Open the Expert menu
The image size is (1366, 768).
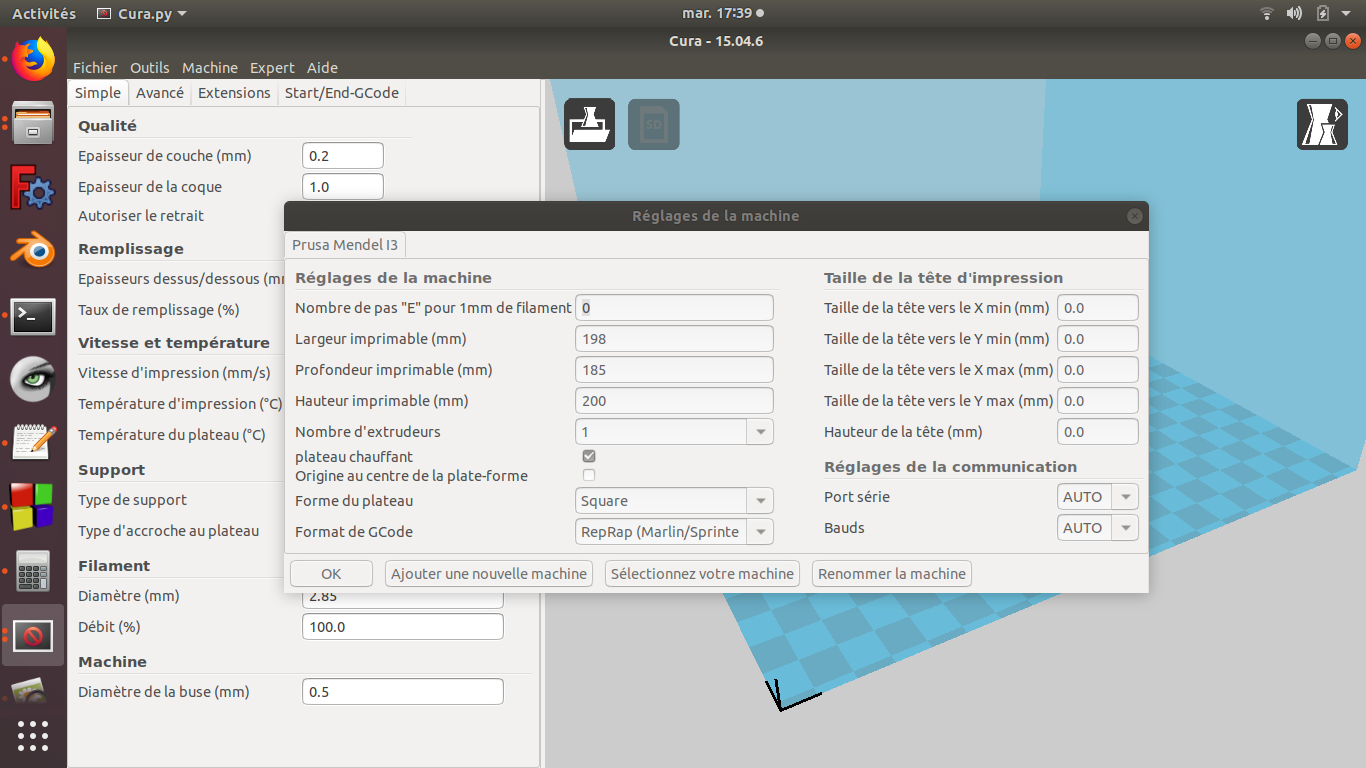272,68
